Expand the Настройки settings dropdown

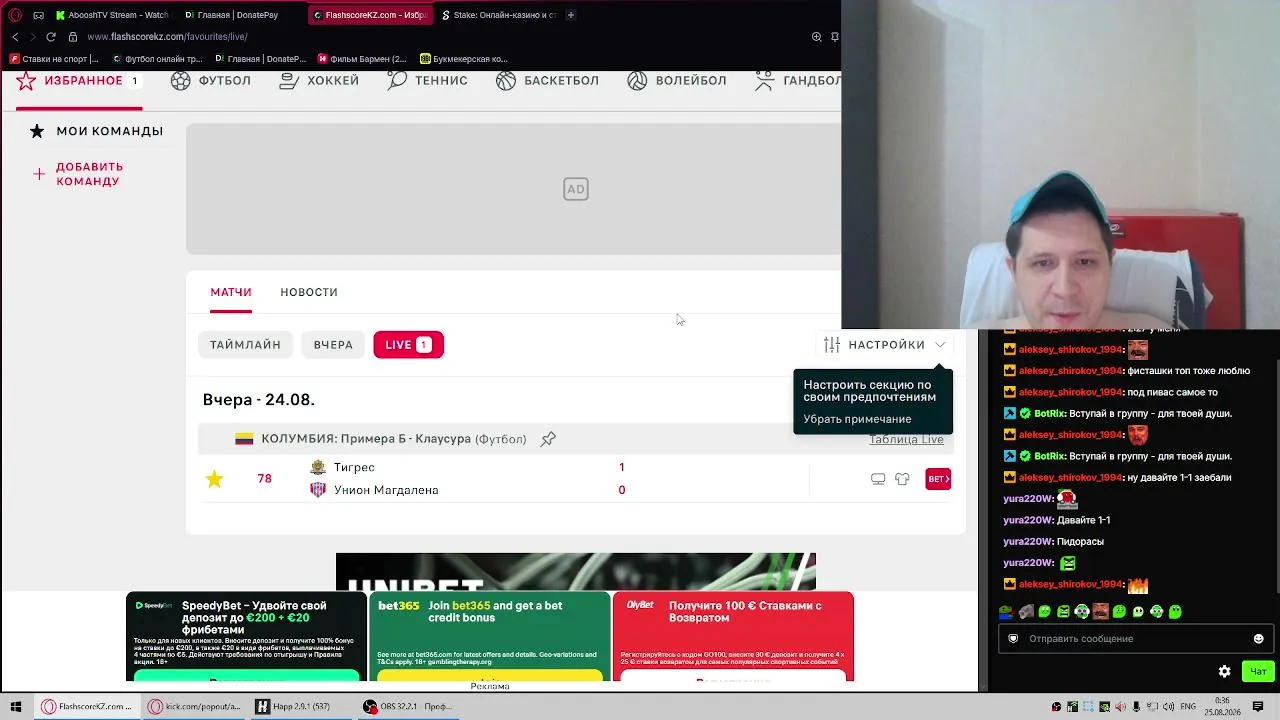(x=885, y=345)
